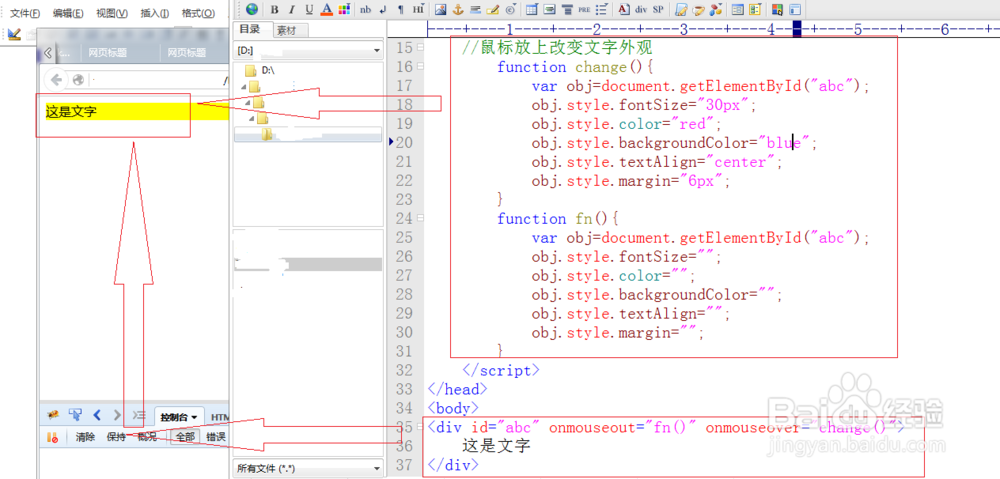This screenshot has width=1000, height=479.
Task: Collapse the fold marker on line 15
Action: [420, 47]
